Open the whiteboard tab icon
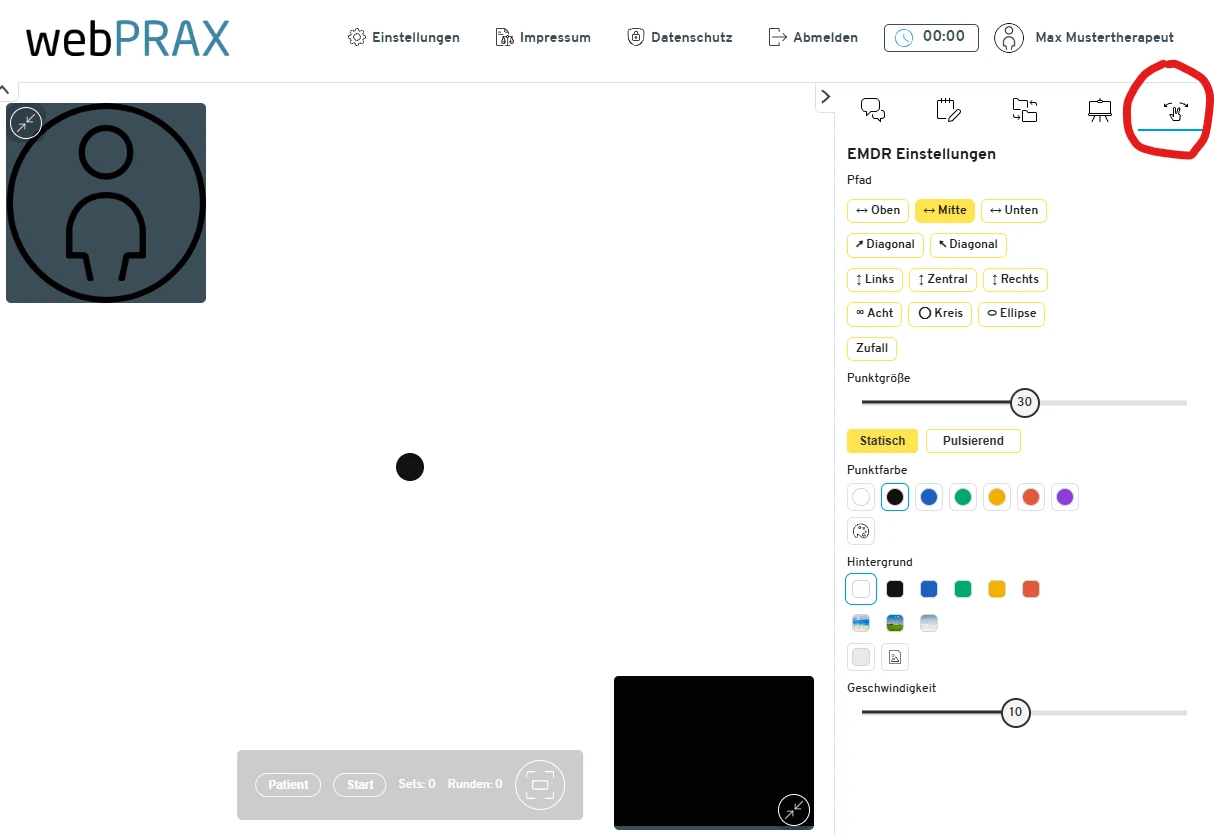The height and width of the screenshot is (835, 1215). [1100, 110]
